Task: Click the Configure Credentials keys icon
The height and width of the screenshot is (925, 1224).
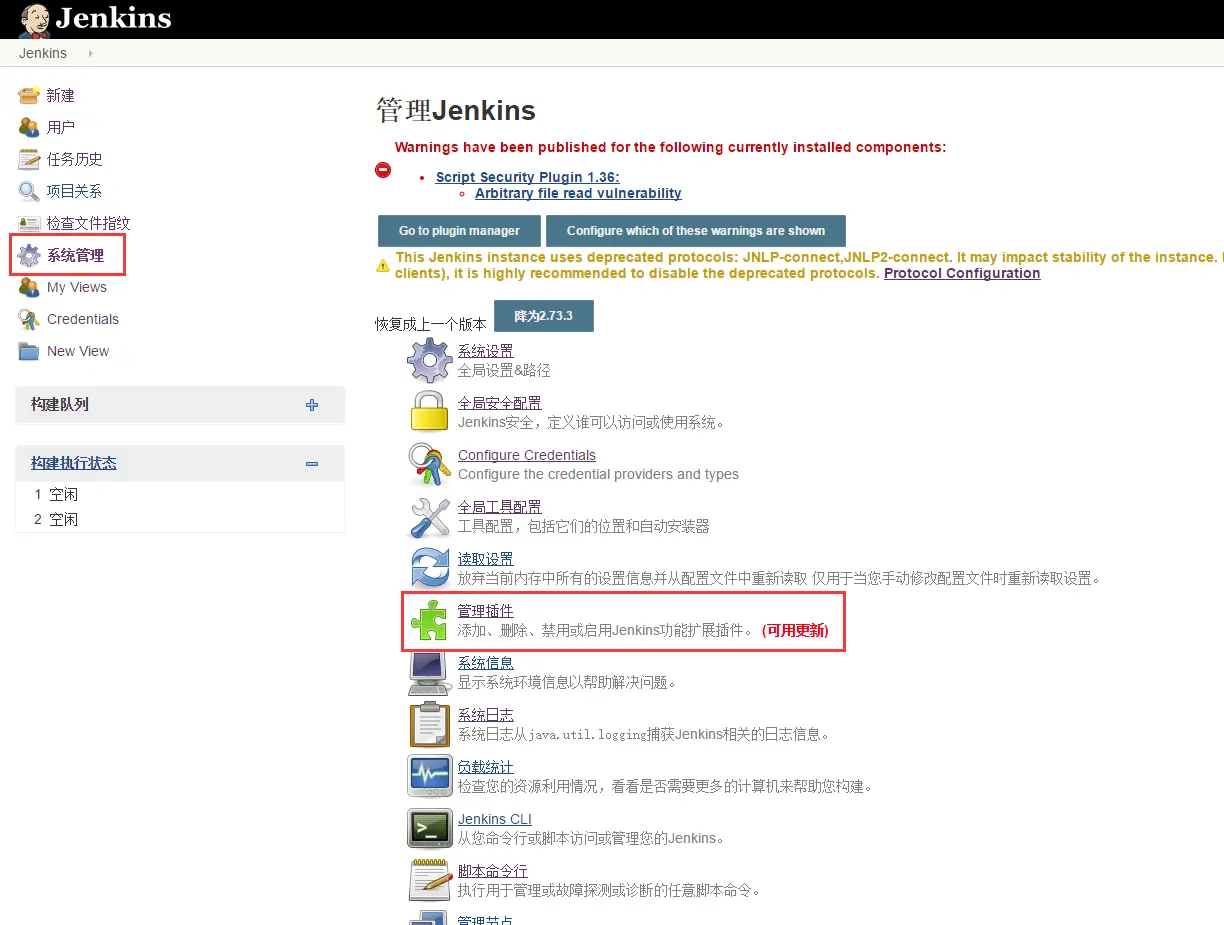Action: pos(430,464)
